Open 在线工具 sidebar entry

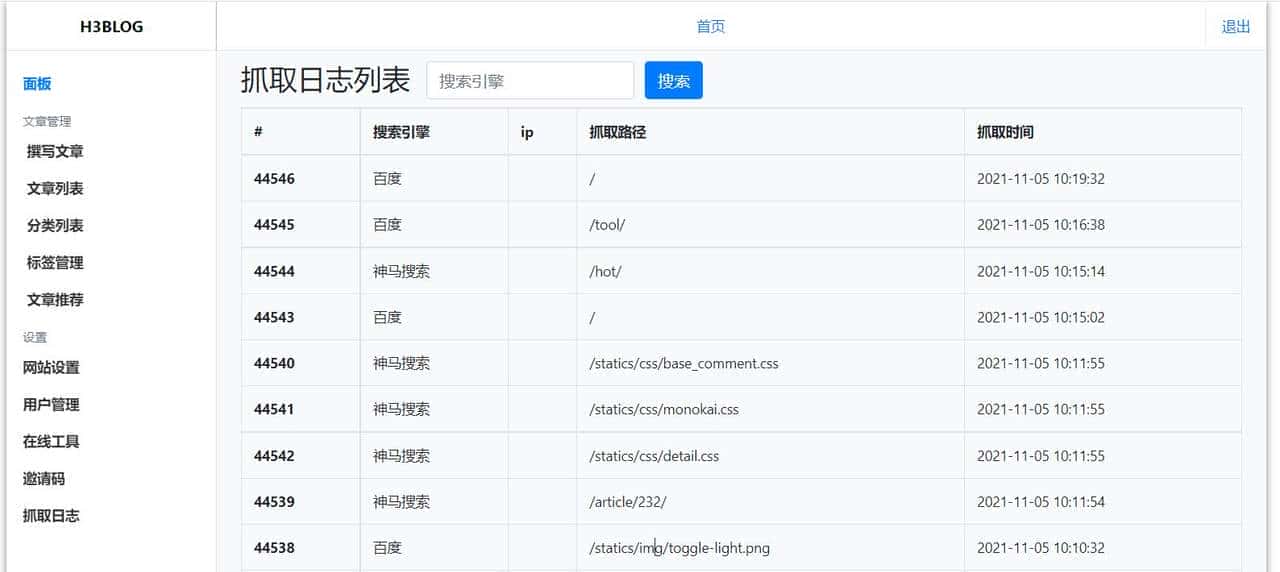click(51, 442)
